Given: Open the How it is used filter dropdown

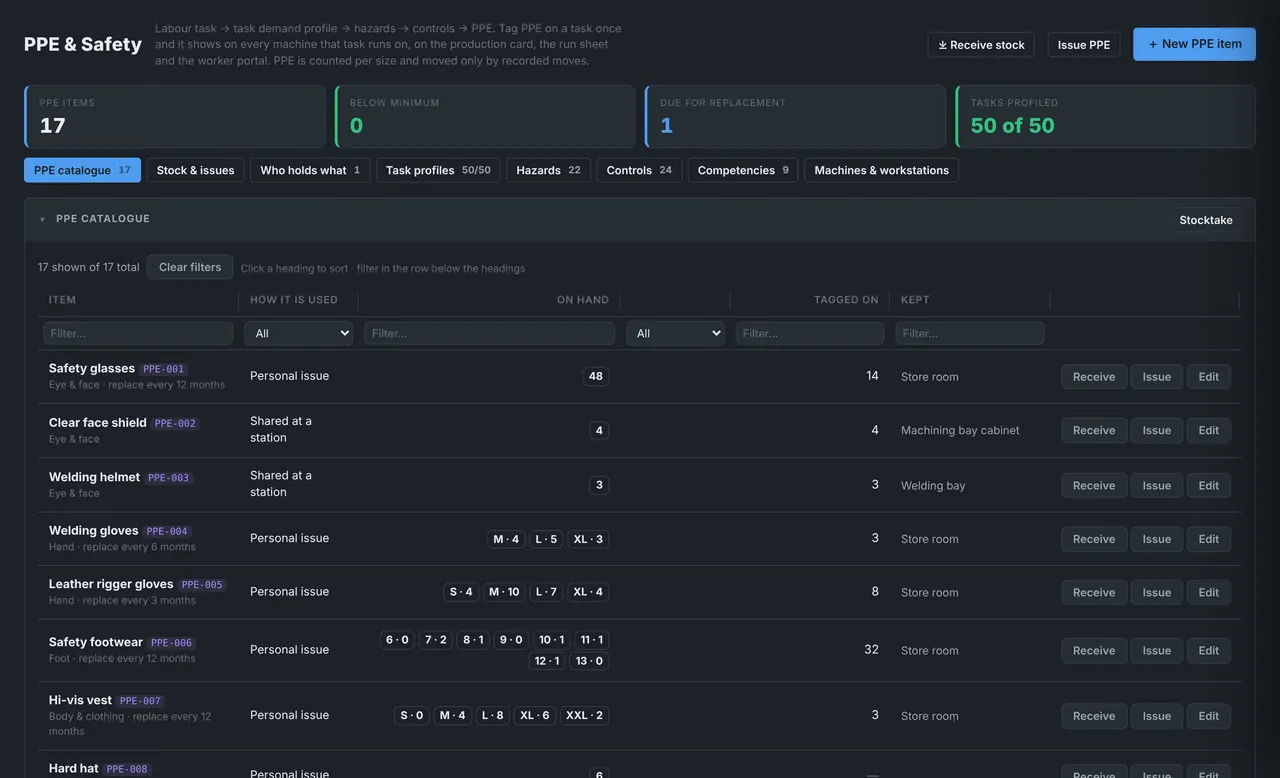Looking at the screenshot, I should tap(298, 333).
